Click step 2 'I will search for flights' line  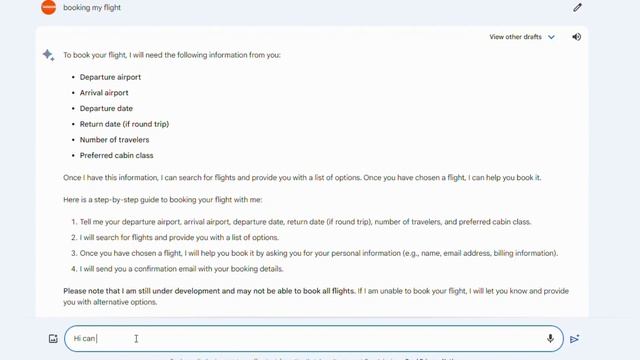pyautogui.click(x=179, y=238)
